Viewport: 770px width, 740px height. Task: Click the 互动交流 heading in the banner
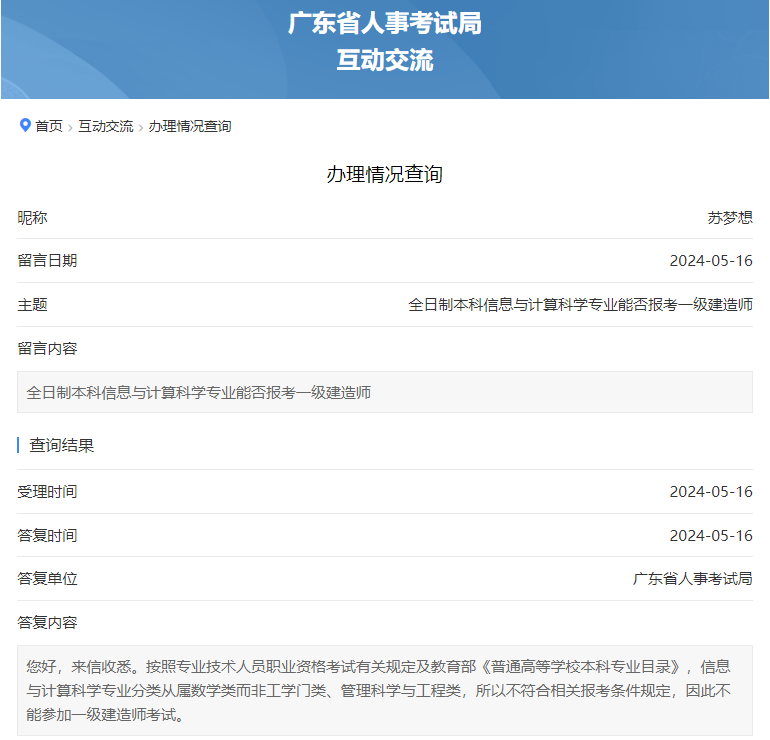tap(385, 60)
